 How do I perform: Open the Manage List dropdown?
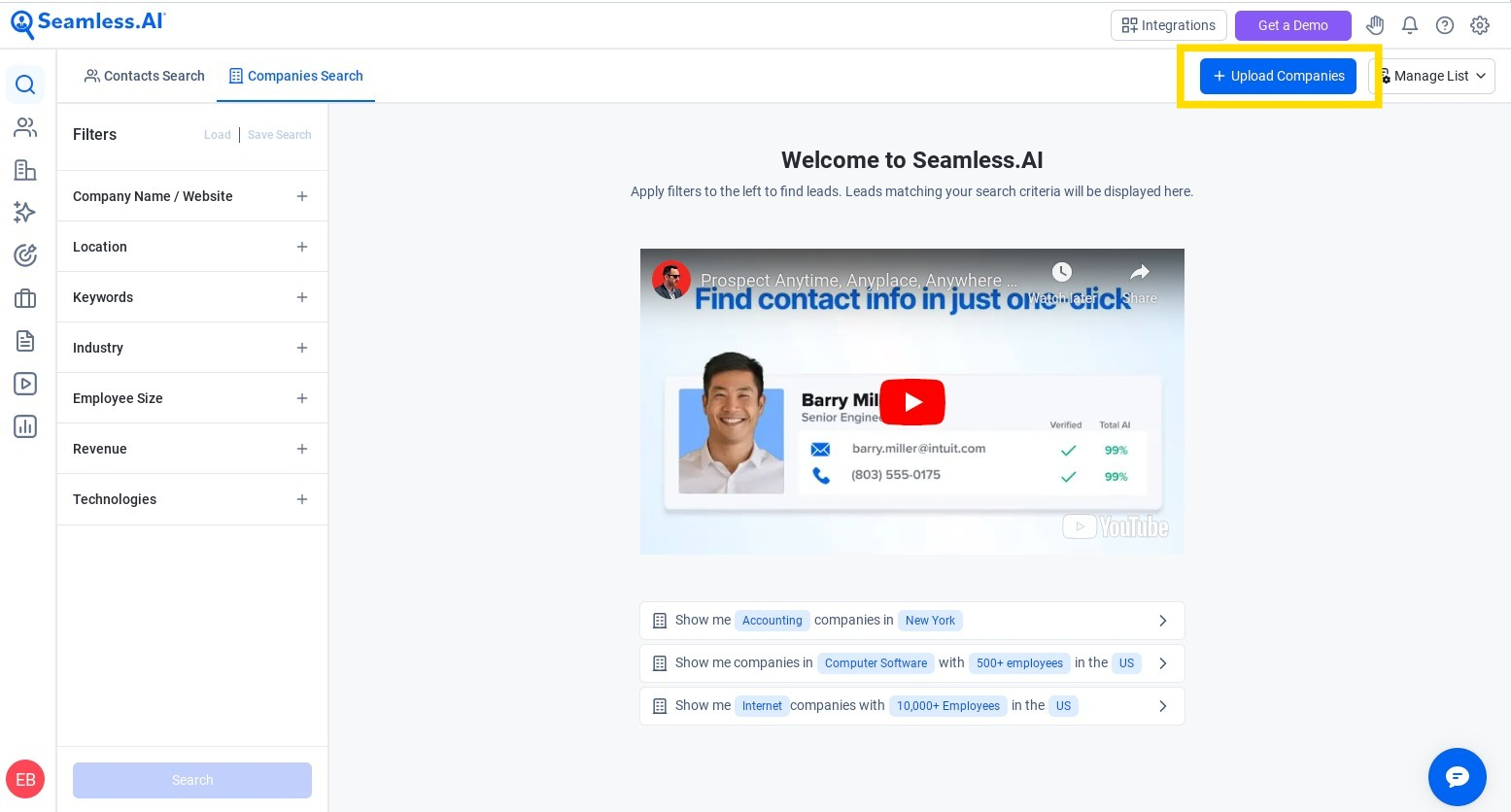point(1432,76)
